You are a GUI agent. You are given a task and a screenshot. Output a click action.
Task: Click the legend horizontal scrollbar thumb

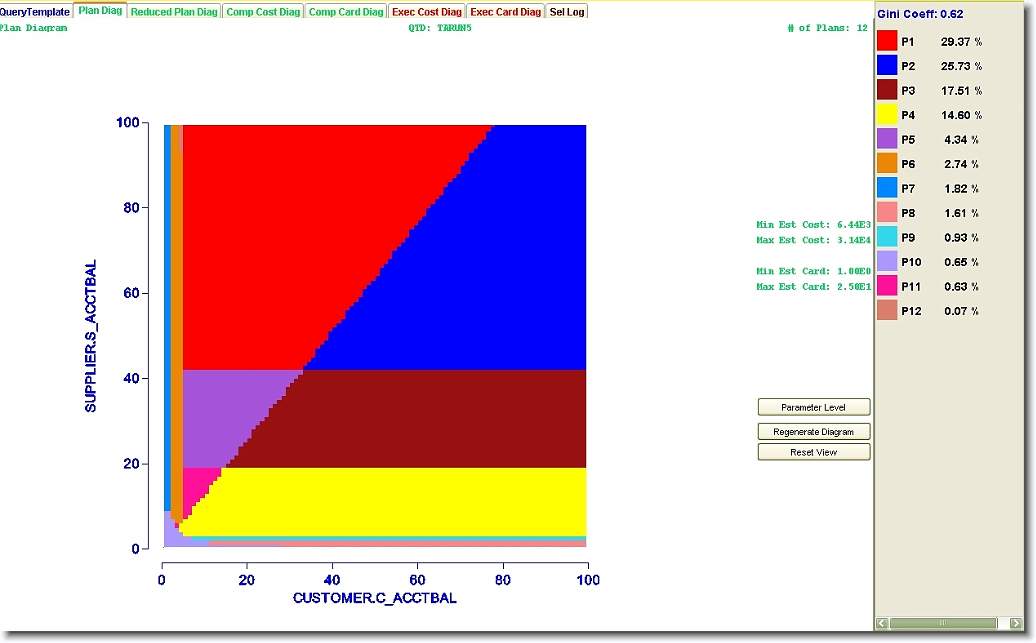(x=943, y=623)
